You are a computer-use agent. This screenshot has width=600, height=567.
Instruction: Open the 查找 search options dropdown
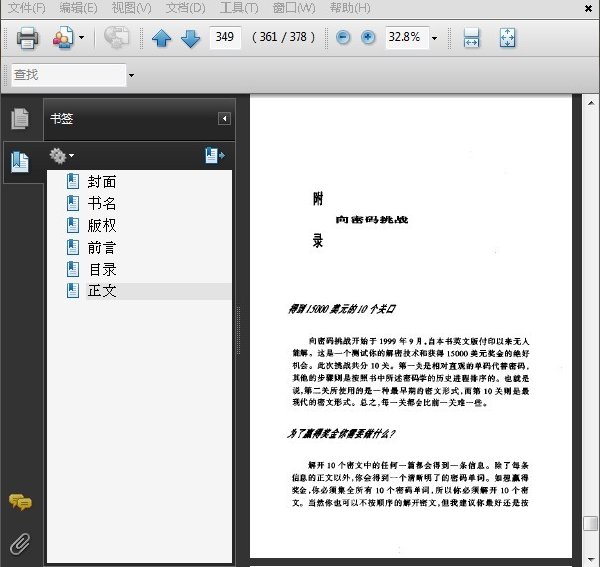pos(131,75)
